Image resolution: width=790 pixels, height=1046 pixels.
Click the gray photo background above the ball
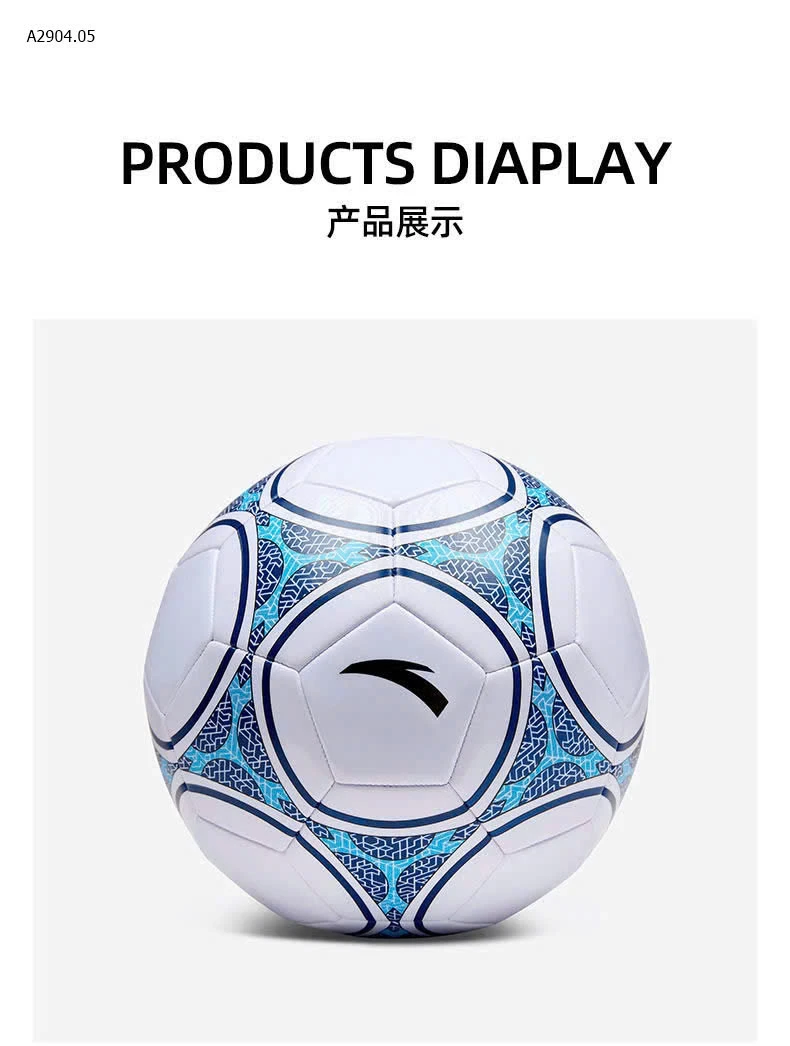coord(395,377)
